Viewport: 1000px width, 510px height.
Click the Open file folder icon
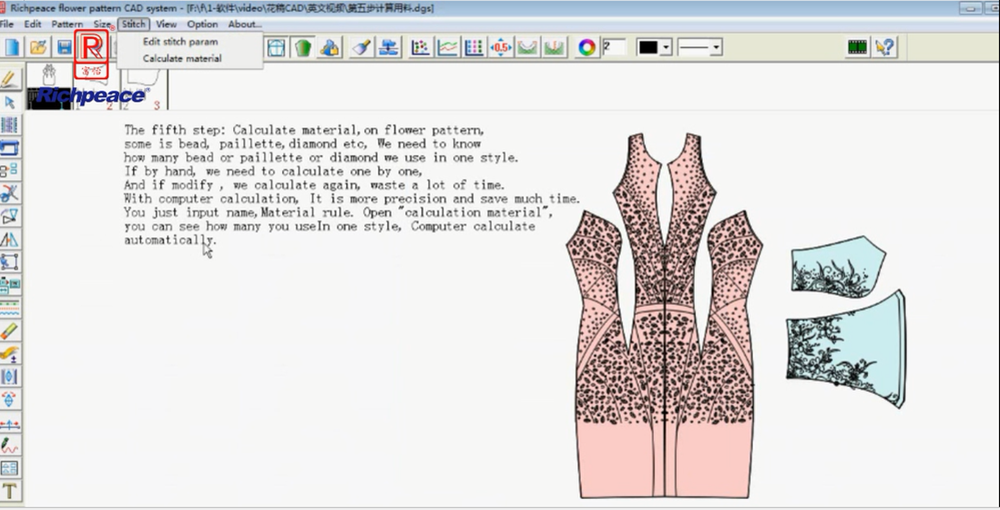38,47
